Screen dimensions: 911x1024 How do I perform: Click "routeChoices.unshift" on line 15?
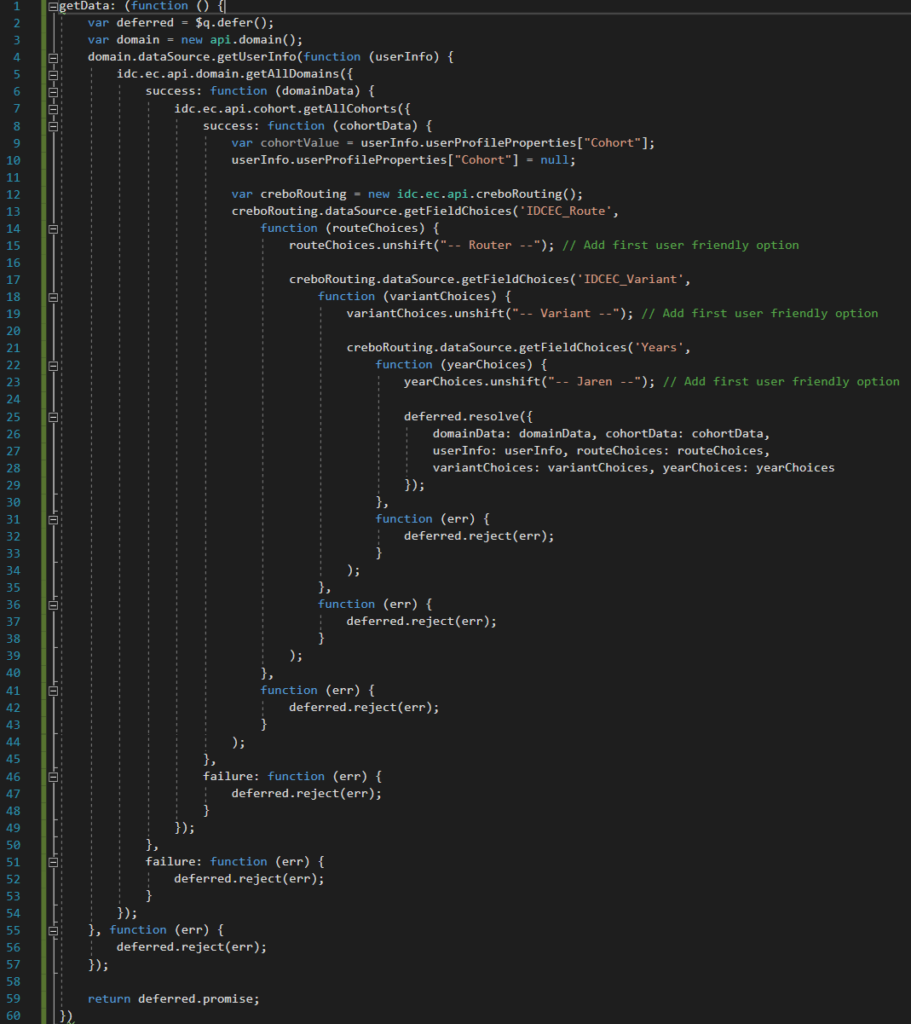point(360,245)
